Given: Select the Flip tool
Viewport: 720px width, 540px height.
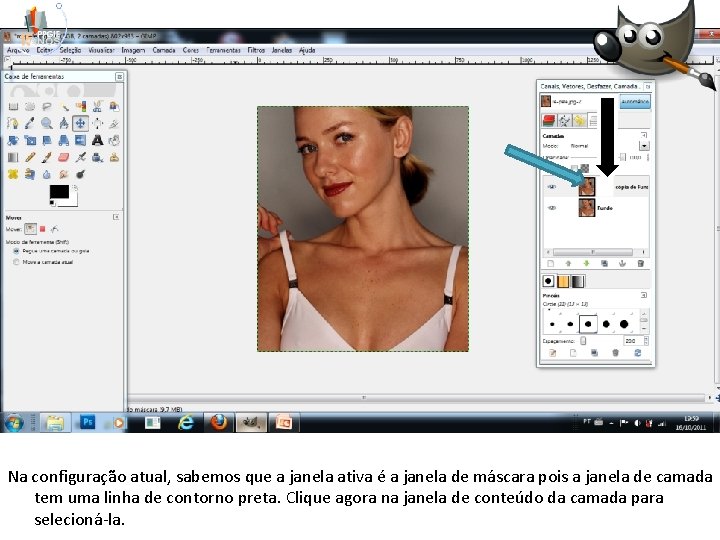Looking at the screenshot, I should coord(80,141).
